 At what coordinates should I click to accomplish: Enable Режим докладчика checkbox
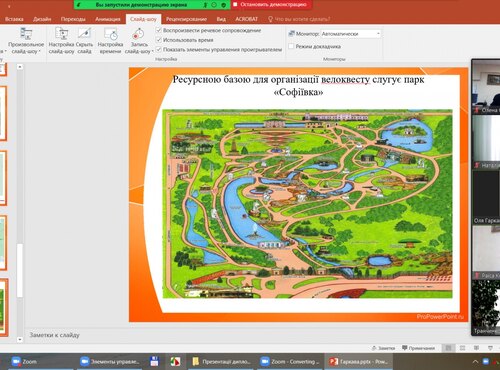pos(291,46)
